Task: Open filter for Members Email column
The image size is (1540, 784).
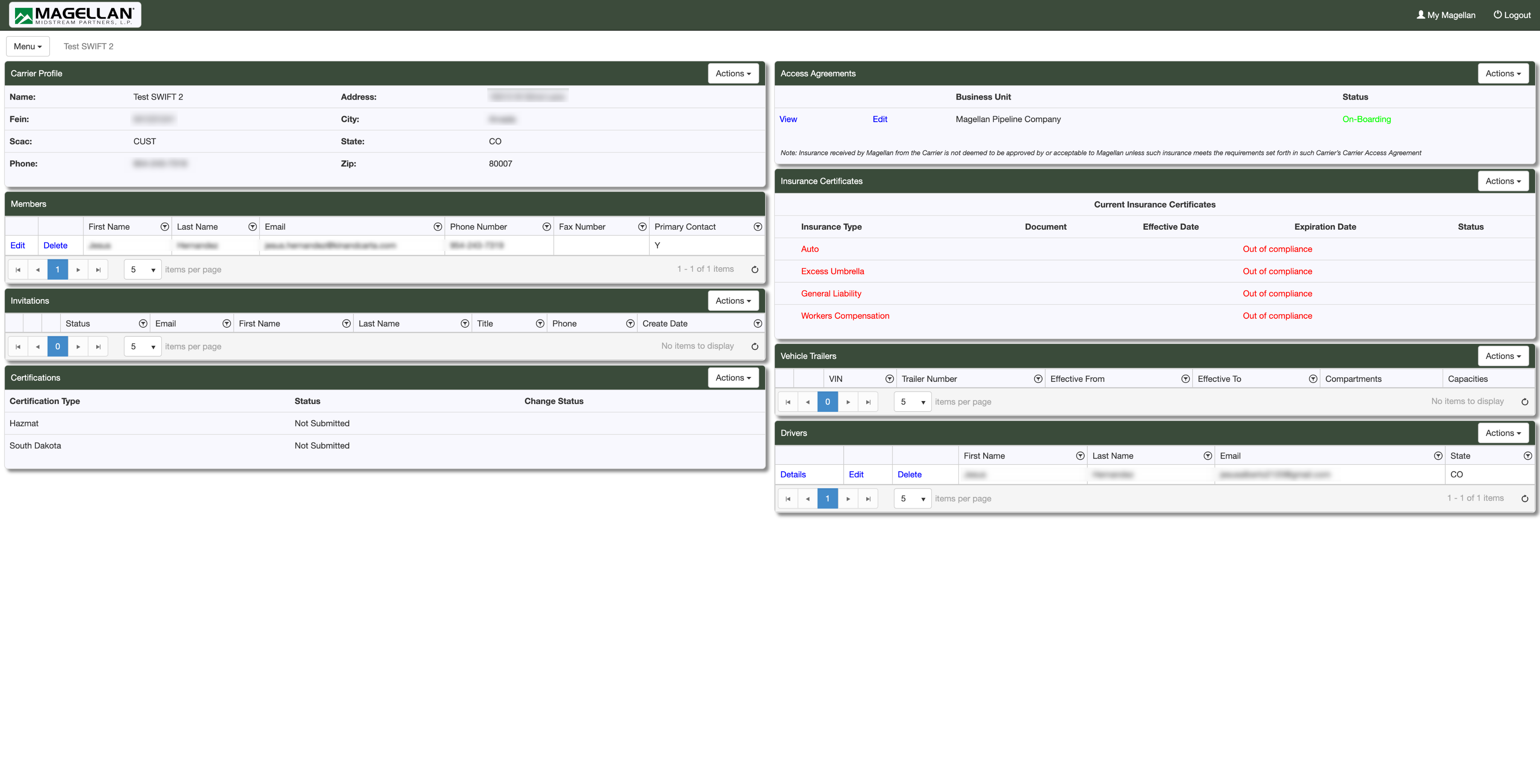Action: pyautogui.click(x=438, y=227)
